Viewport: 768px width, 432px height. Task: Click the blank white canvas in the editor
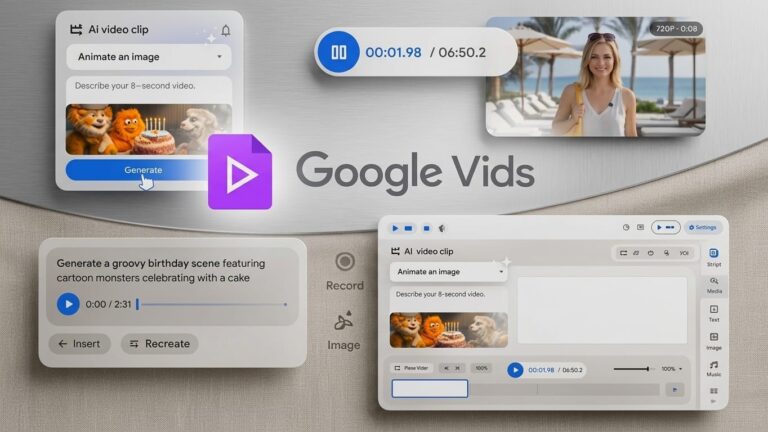tap(602, 311)
